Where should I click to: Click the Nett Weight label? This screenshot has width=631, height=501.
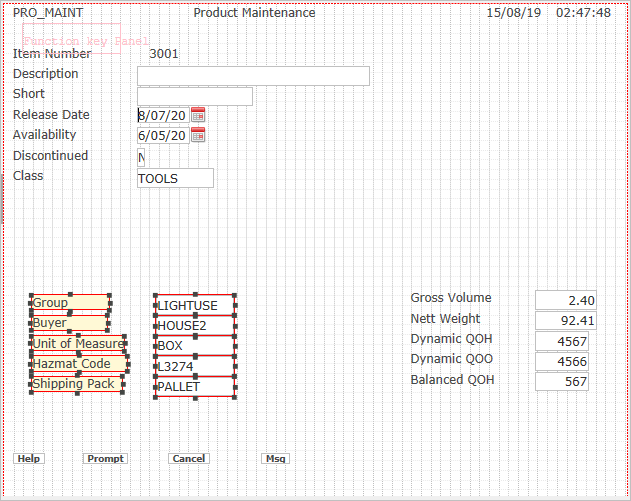[445, 318]
